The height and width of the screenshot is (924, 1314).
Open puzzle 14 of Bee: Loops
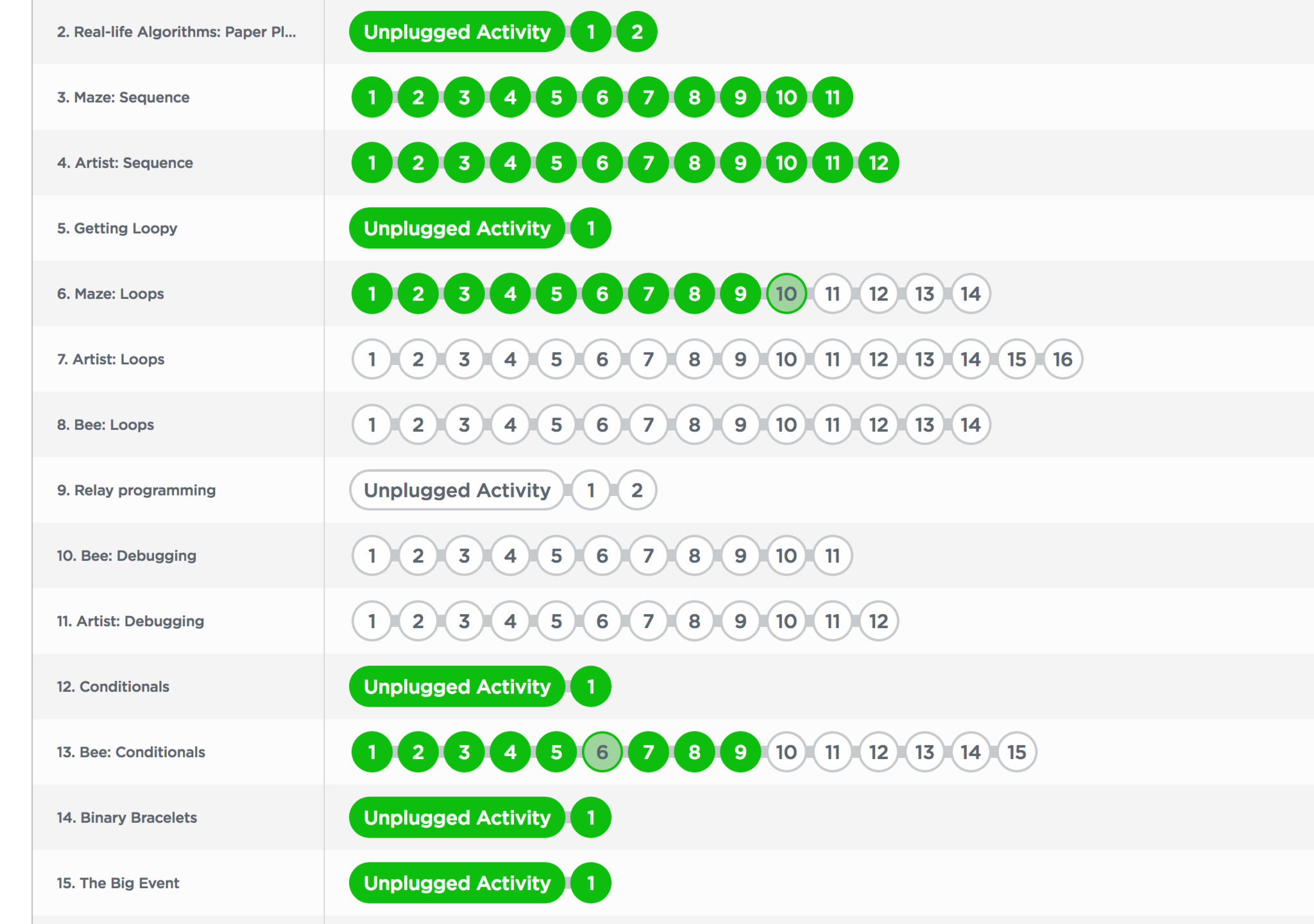click(970, 425)
